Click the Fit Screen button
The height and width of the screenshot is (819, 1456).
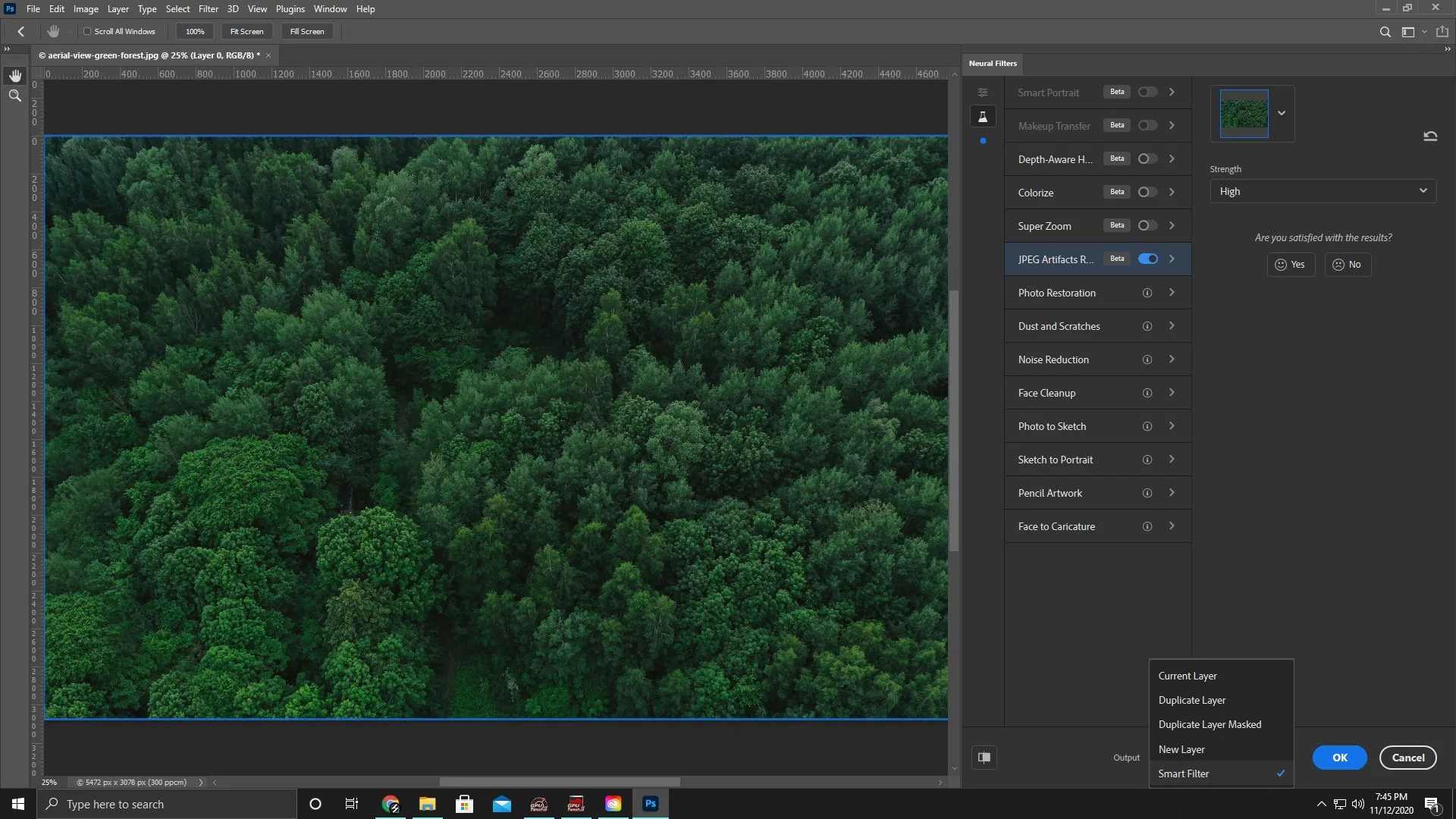click(246, 32)
